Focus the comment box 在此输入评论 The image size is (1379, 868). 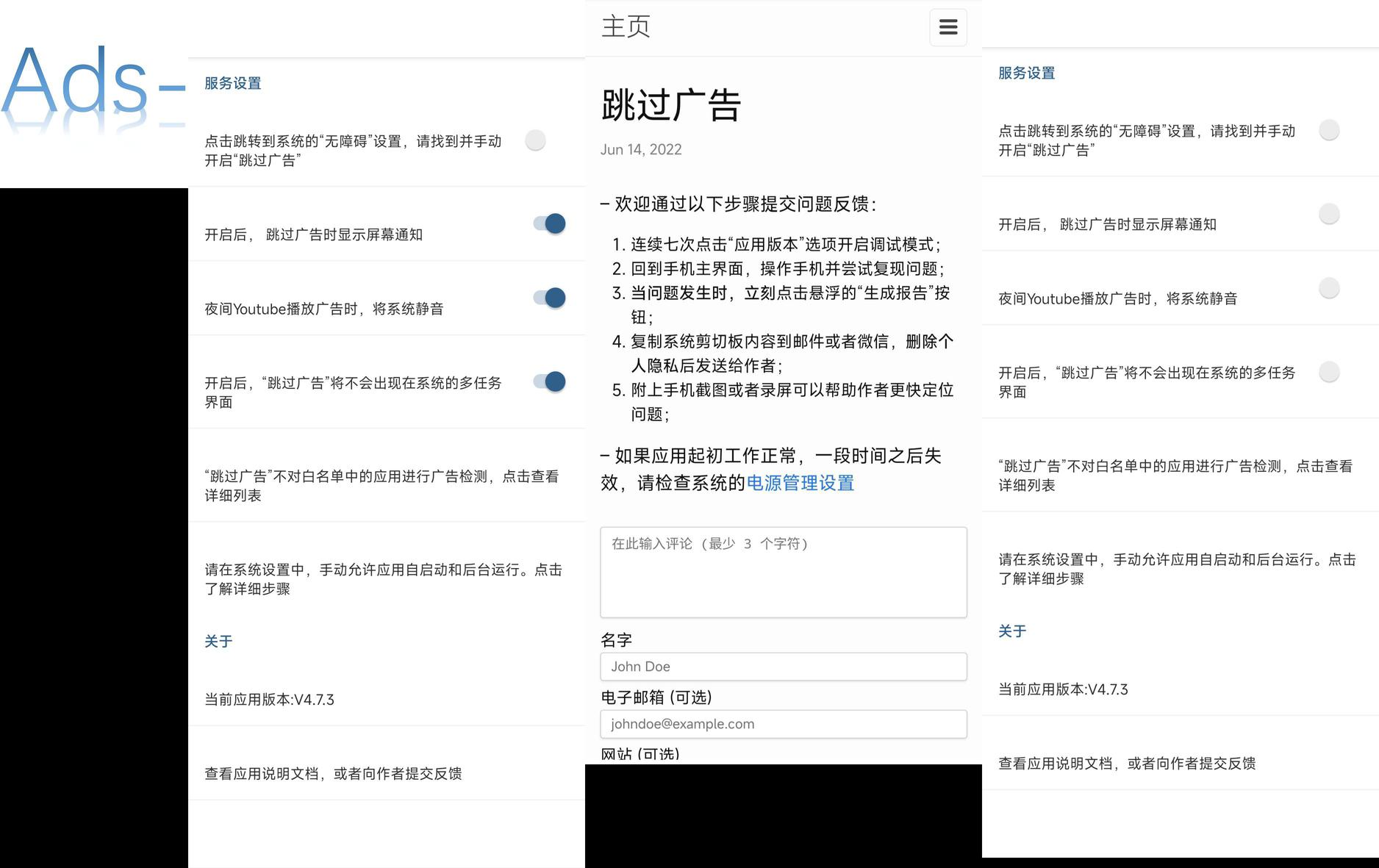click(783, 572)
